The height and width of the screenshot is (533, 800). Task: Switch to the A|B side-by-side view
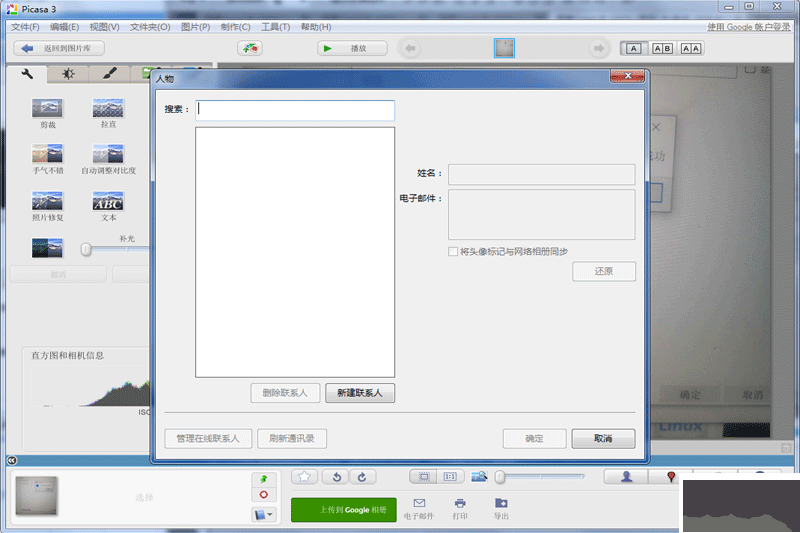tap(662, 48)
